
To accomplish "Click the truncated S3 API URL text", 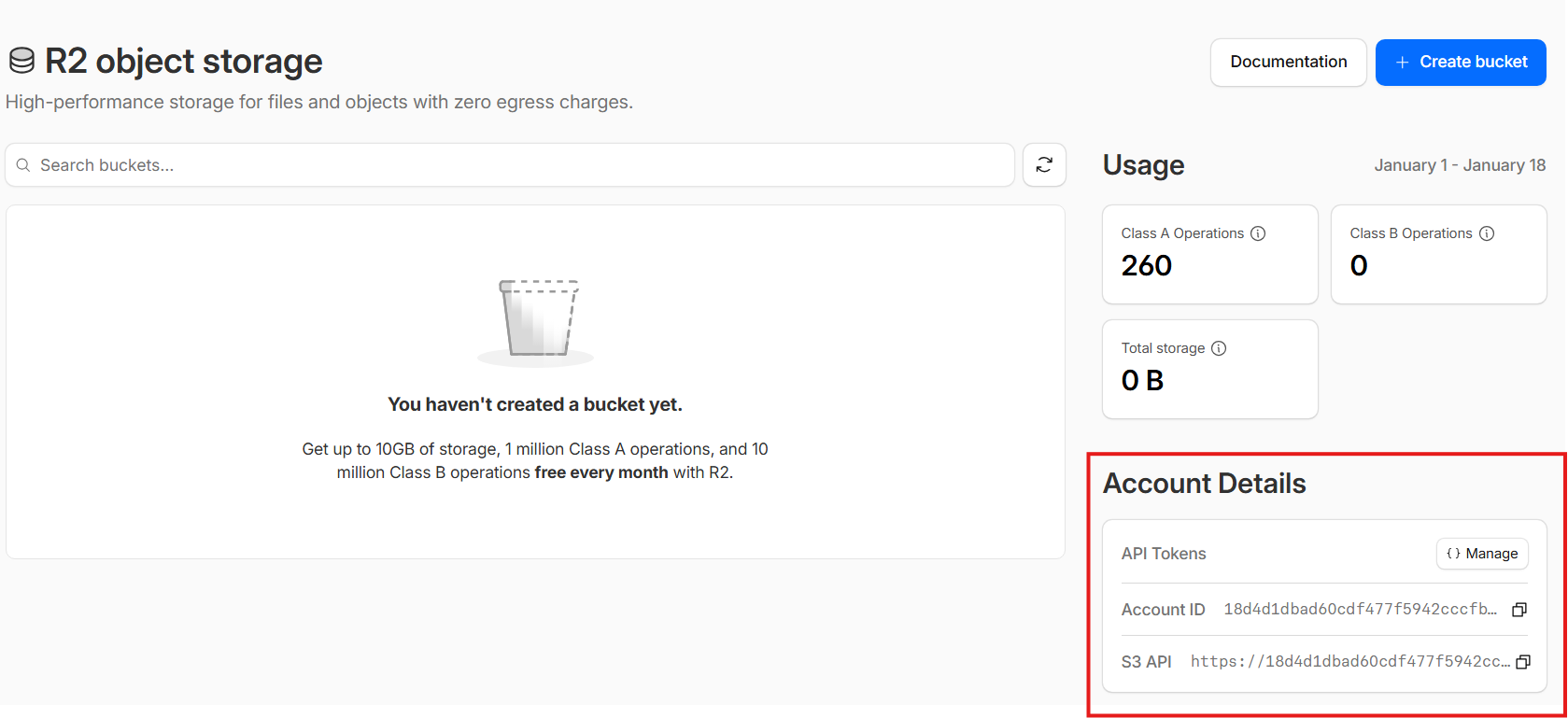I will [1349, 662].
